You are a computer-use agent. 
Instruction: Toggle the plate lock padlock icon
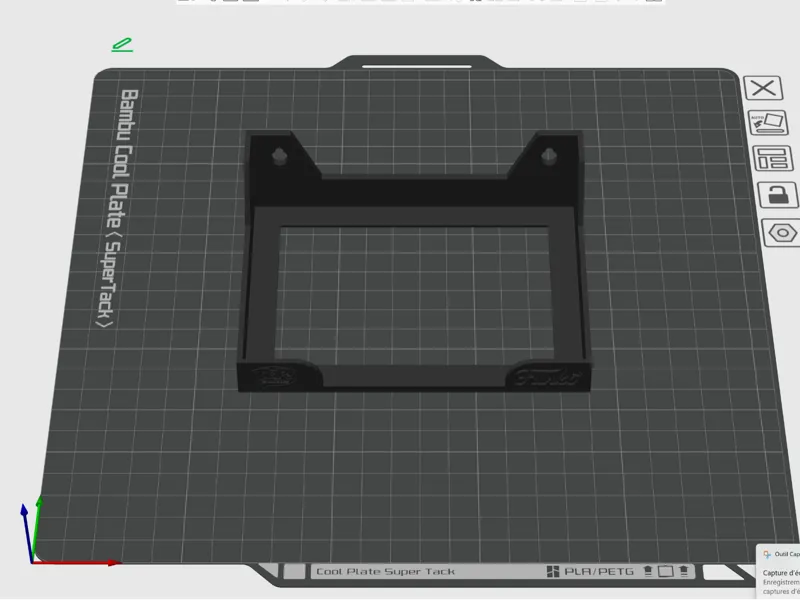point(778,194)
